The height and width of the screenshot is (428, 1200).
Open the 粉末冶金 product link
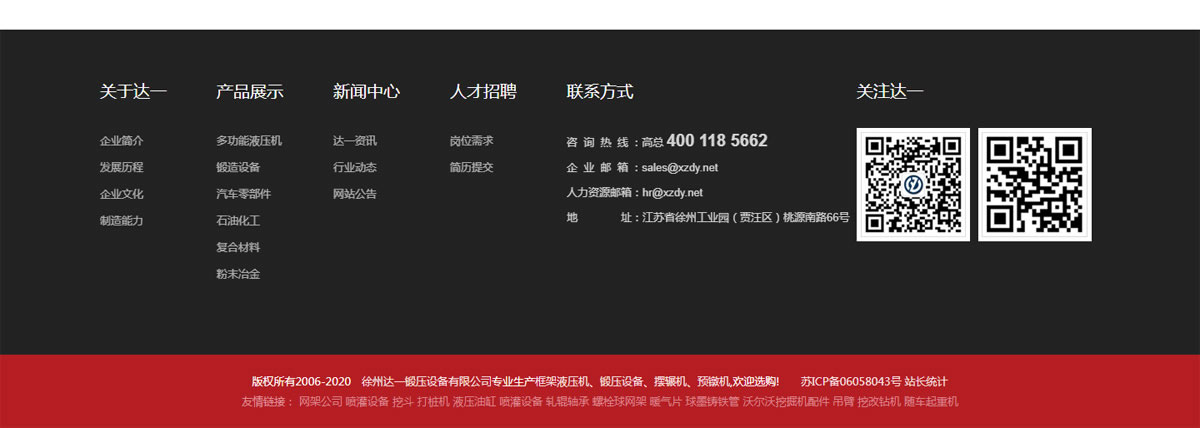238,274
